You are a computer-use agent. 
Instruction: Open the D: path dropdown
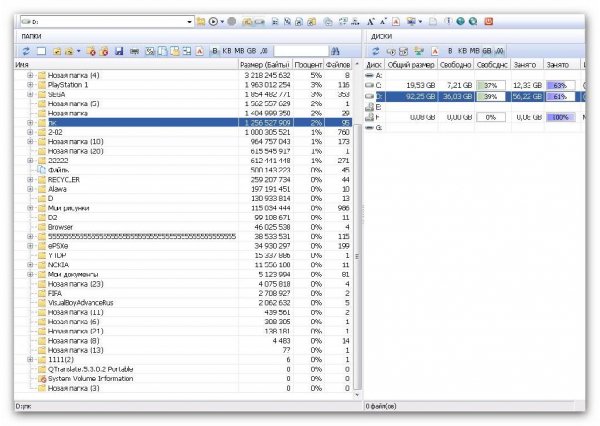[189, 22]
